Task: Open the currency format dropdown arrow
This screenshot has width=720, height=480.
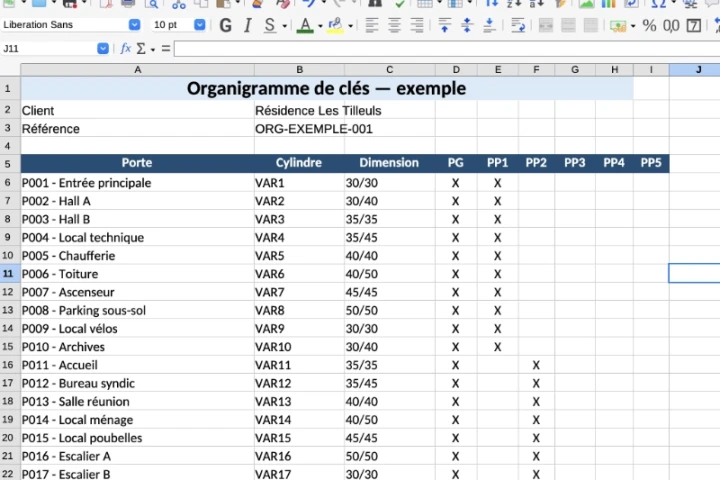Action: [633, 26]
